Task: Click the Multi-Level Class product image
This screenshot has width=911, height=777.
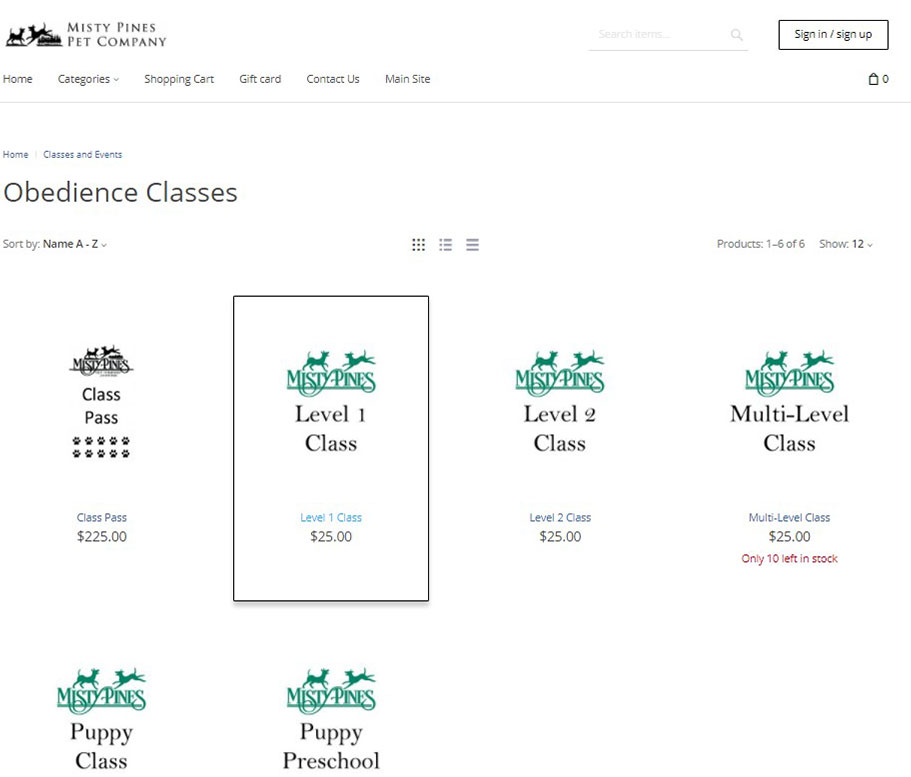Action: click(x=789, y=403)
